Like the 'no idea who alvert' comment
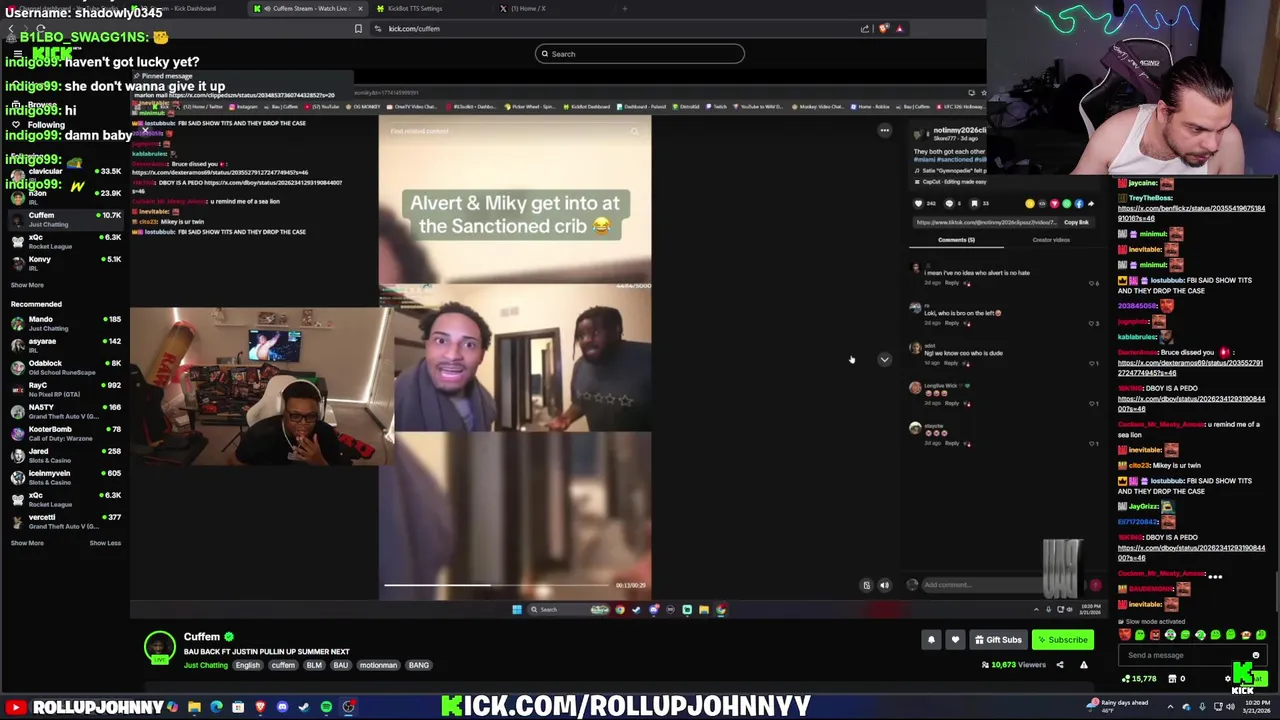The width and height of the screenshot is (1280, 720). pos(1092,283)
